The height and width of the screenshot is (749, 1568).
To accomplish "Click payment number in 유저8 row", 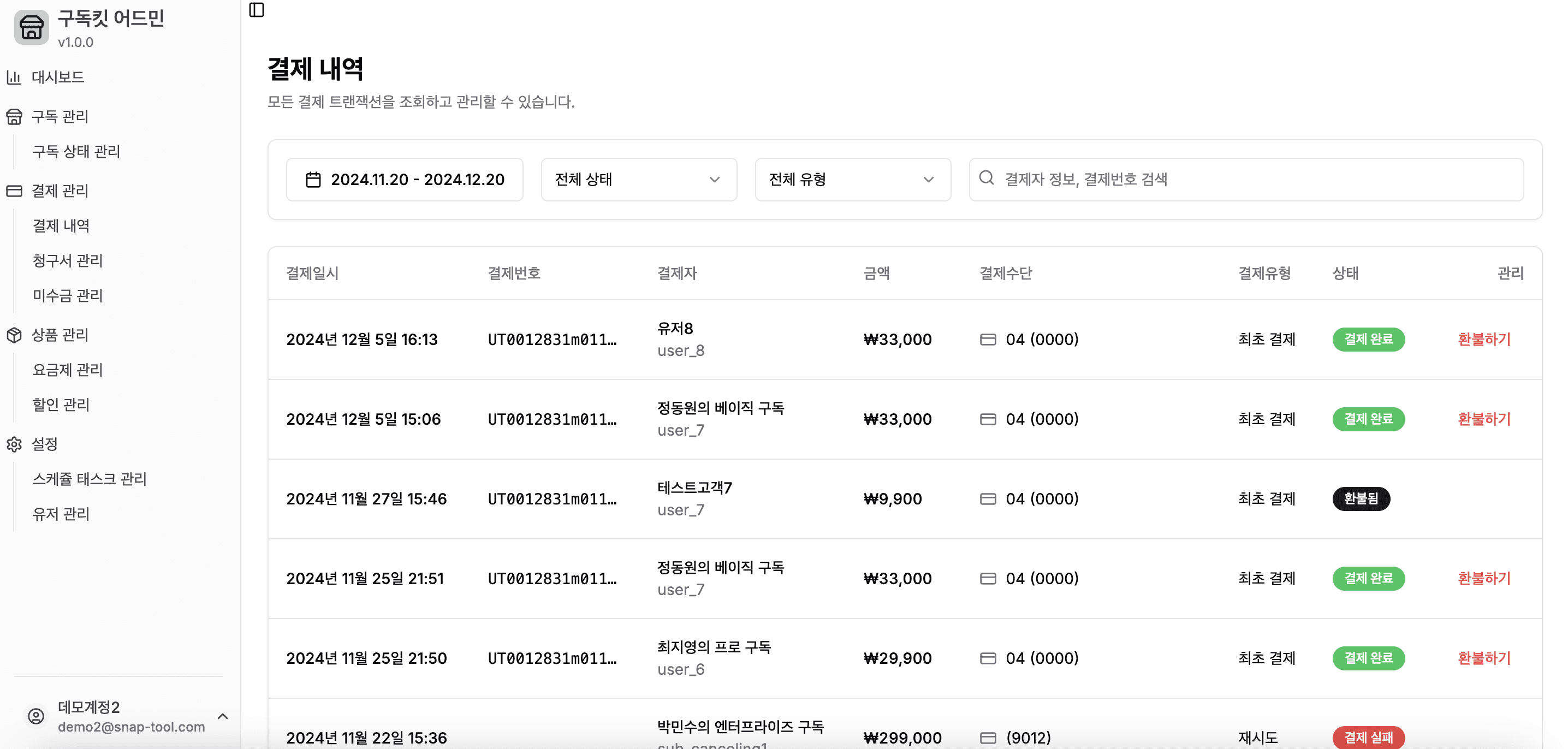I will (x=552, y=340).
